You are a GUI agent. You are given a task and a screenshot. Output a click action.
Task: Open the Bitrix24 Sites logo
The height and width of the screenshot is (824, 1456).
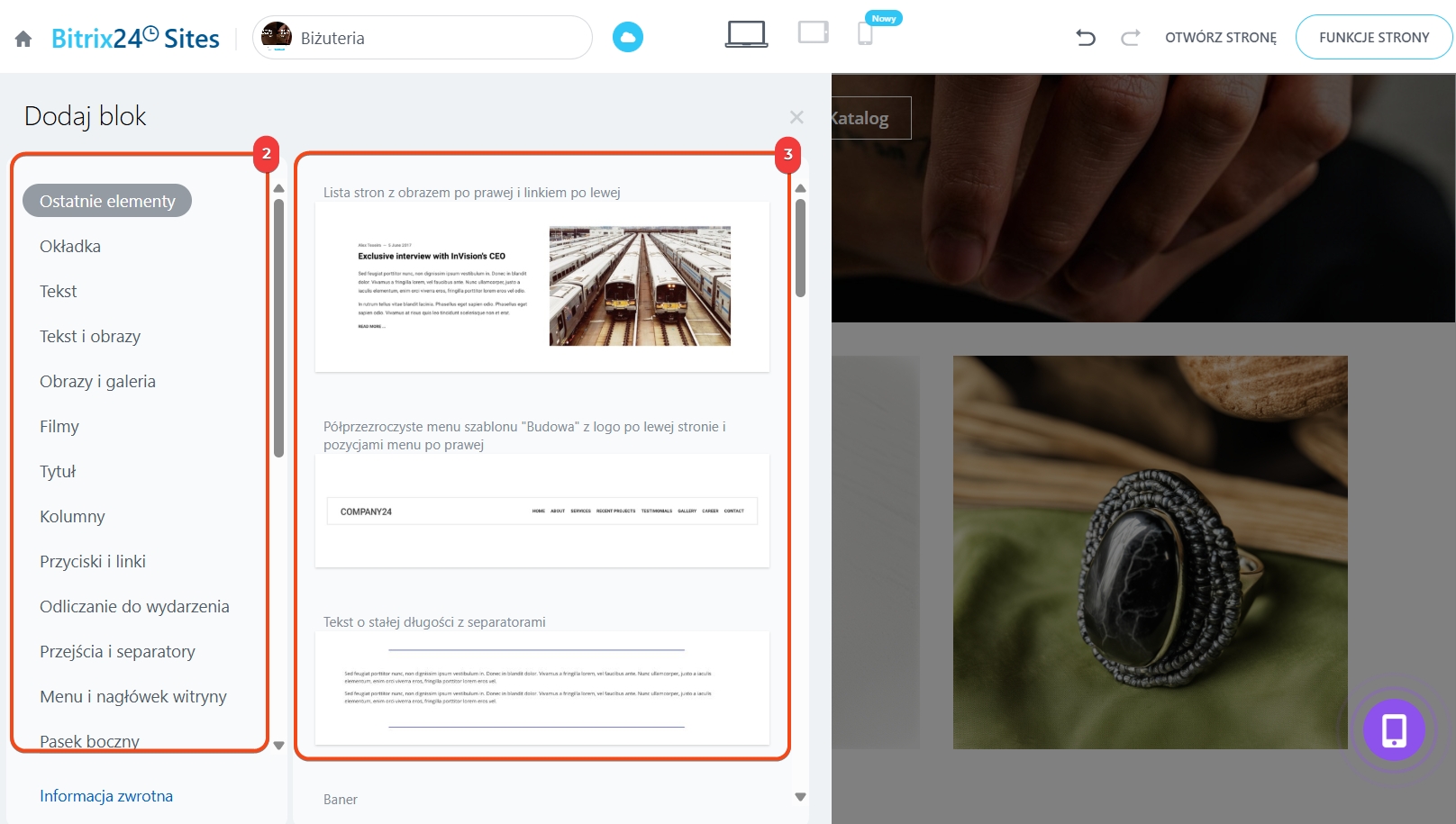135,38
